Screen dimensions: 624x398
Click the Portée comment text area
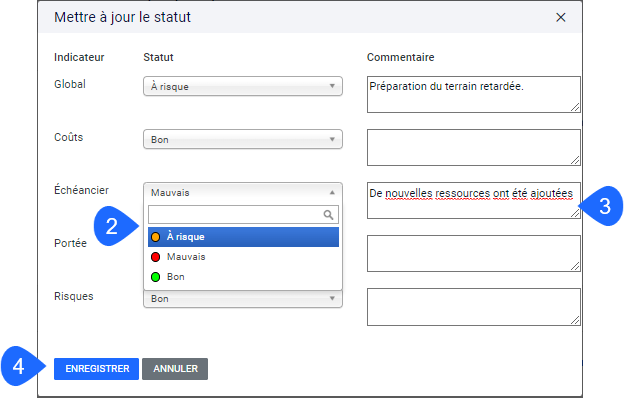click(474, 254)
